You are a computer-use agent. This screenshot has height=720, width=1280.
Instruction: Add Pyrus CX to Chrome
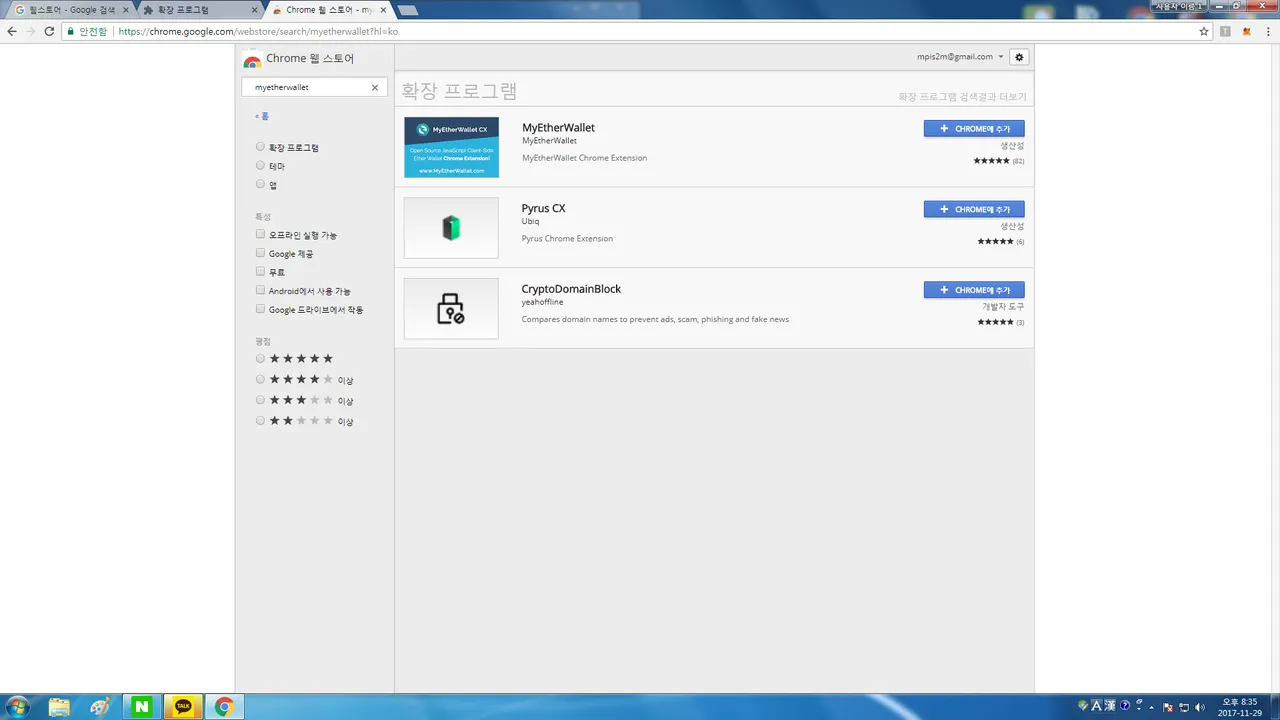click(974, 209)
